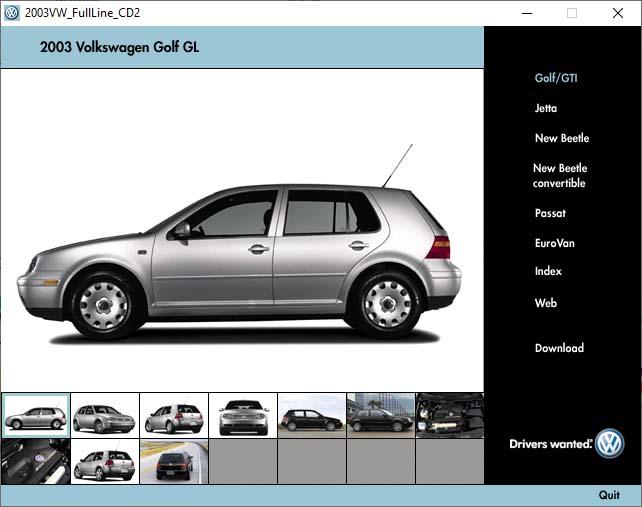Select the black Golf outdoor side thumbnail
This screenshot has height=507, width=642.
pos(312,415)
